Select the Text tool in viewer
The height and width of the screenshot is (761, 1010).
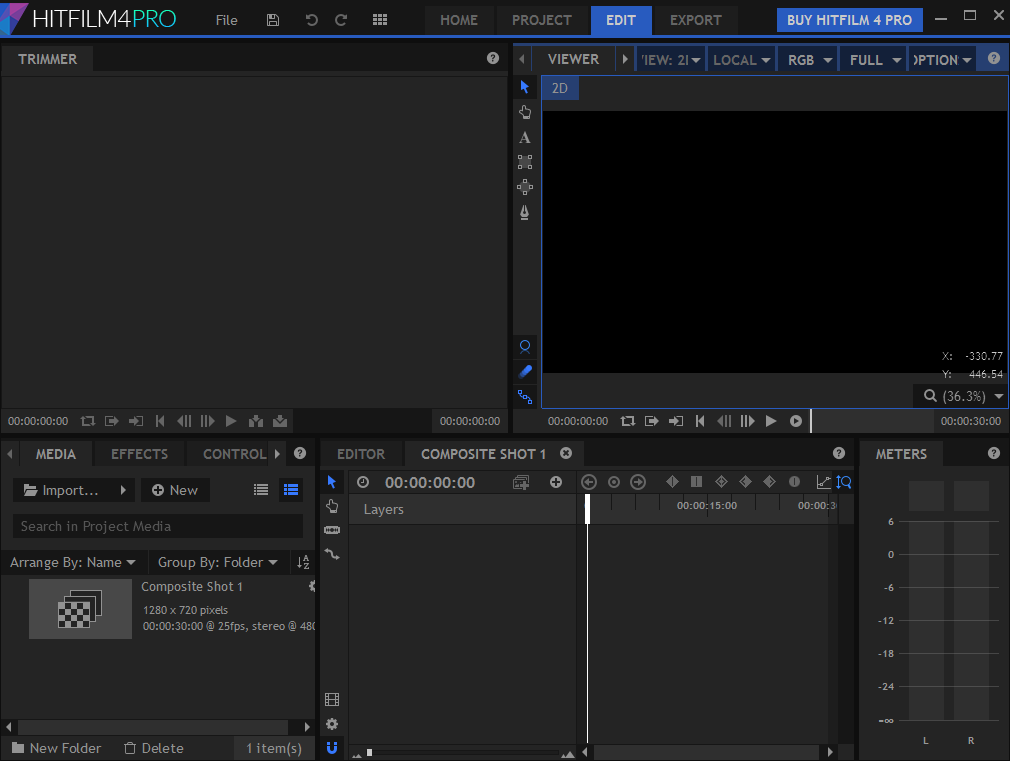coord(525,138)
